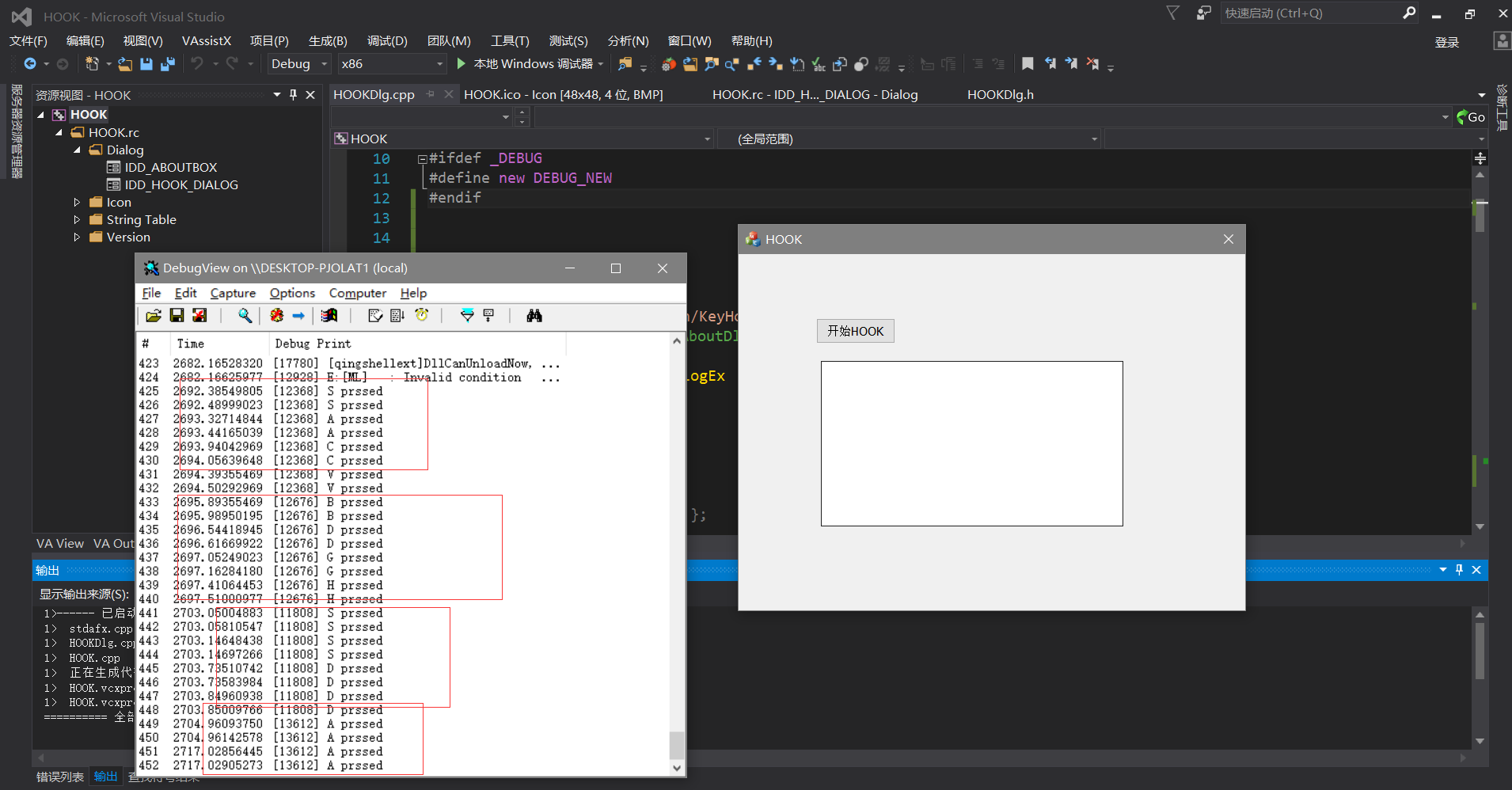Switch to the HOOKDlg.h tab
1512x790 pixels.
point(1001,95)
